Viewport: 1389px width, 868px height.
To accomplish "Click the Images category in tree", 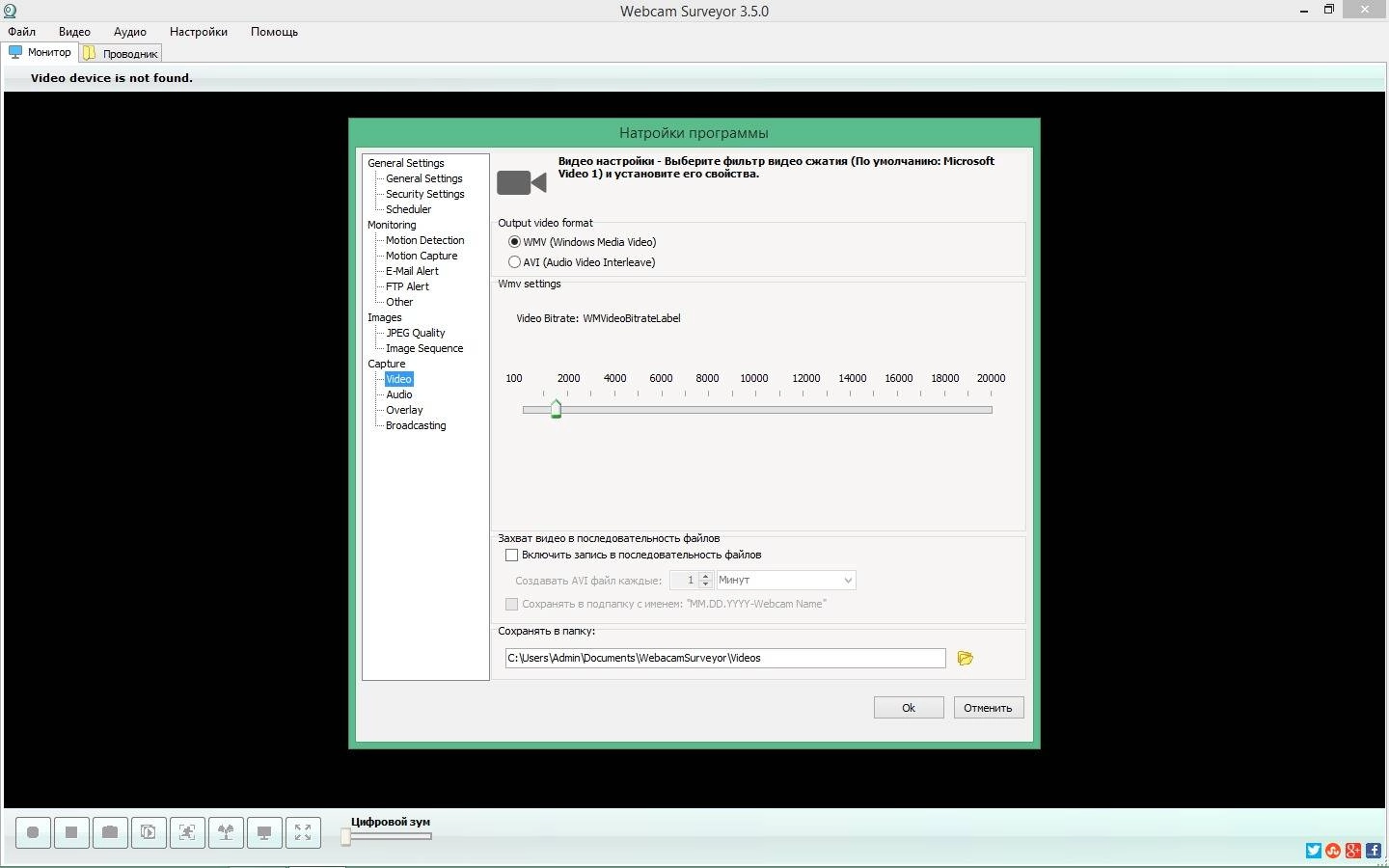I will pyautogui.click(x=385, y=317).
